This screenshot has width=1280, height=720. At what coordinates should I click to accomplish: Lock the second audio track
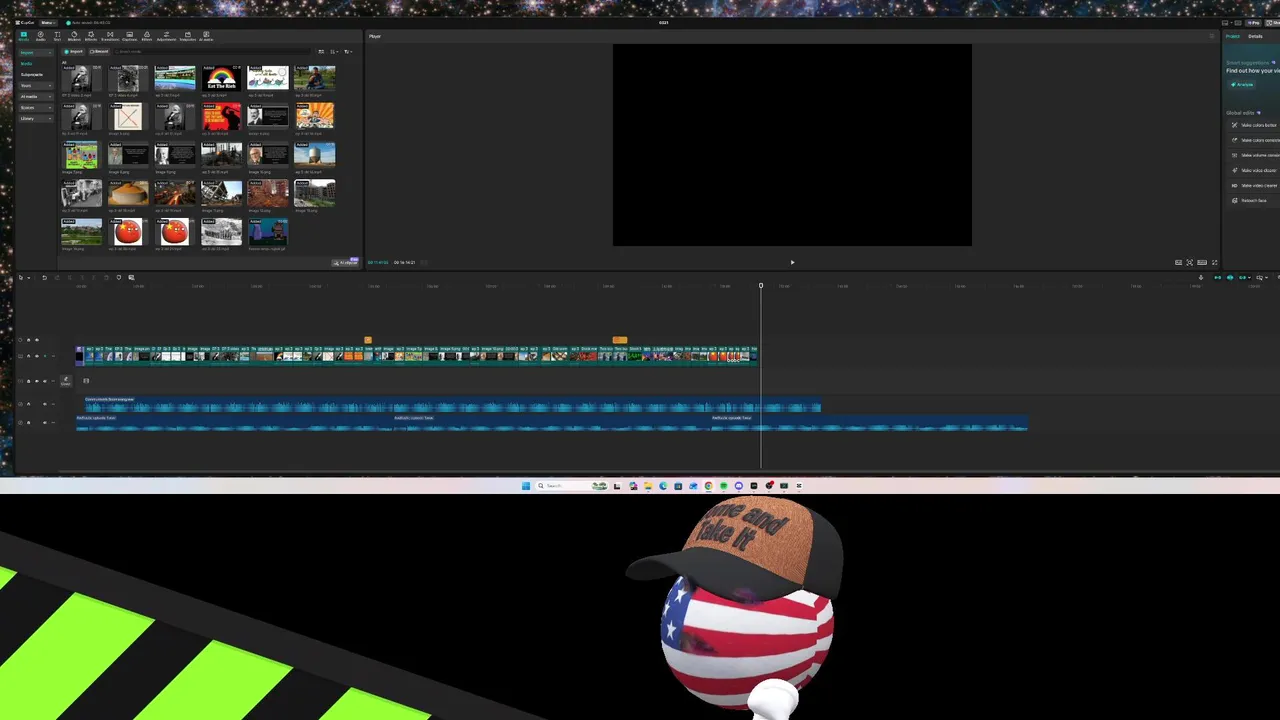tap(28, 422)
